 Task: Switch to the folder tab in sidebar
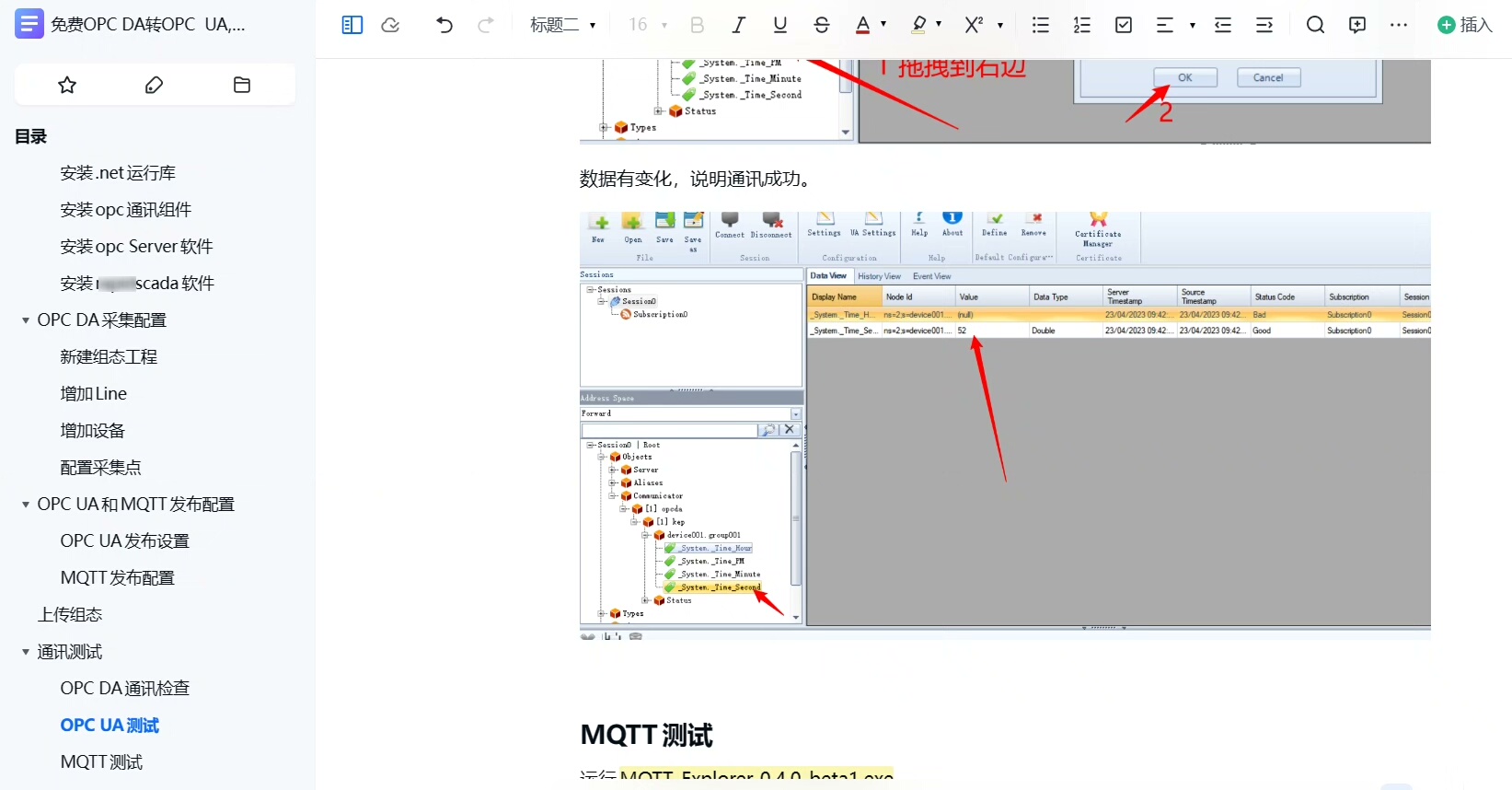click(242, 85)
